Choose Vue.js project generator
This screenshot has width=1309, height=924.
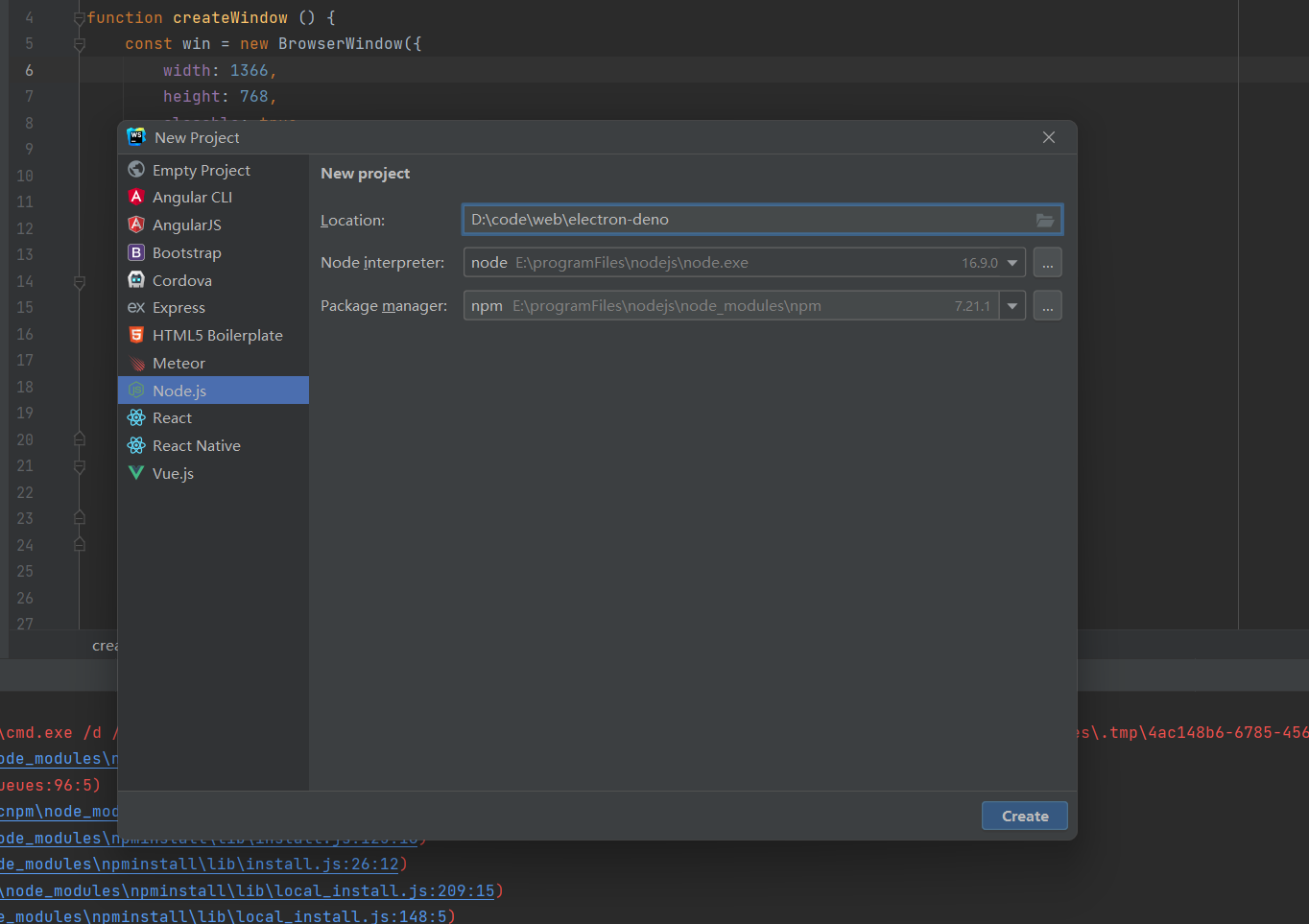point(213,473)
